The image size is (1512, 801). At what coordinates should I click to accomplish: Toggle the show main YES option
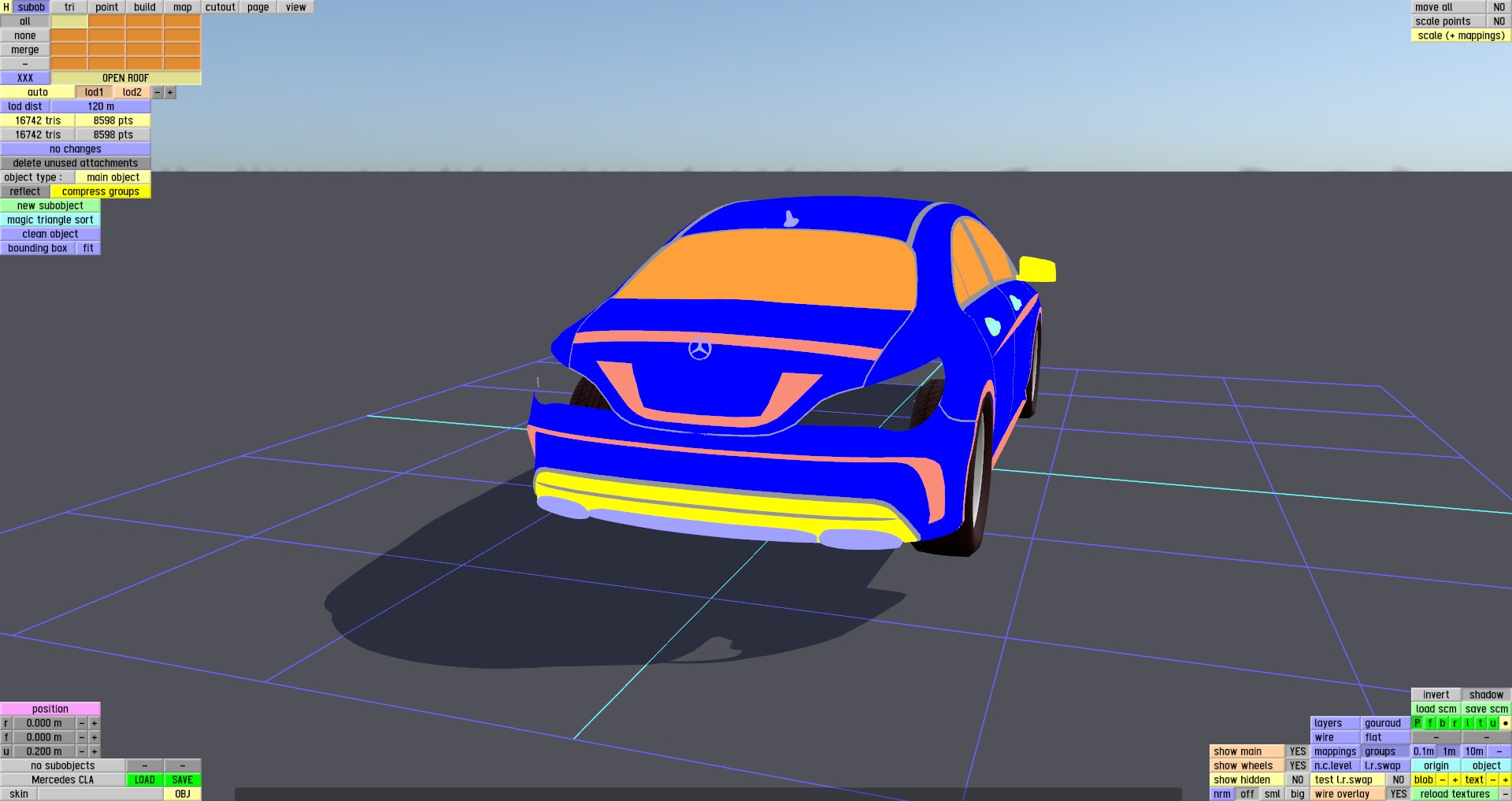pyautogui.click(x=1298, y=751)
